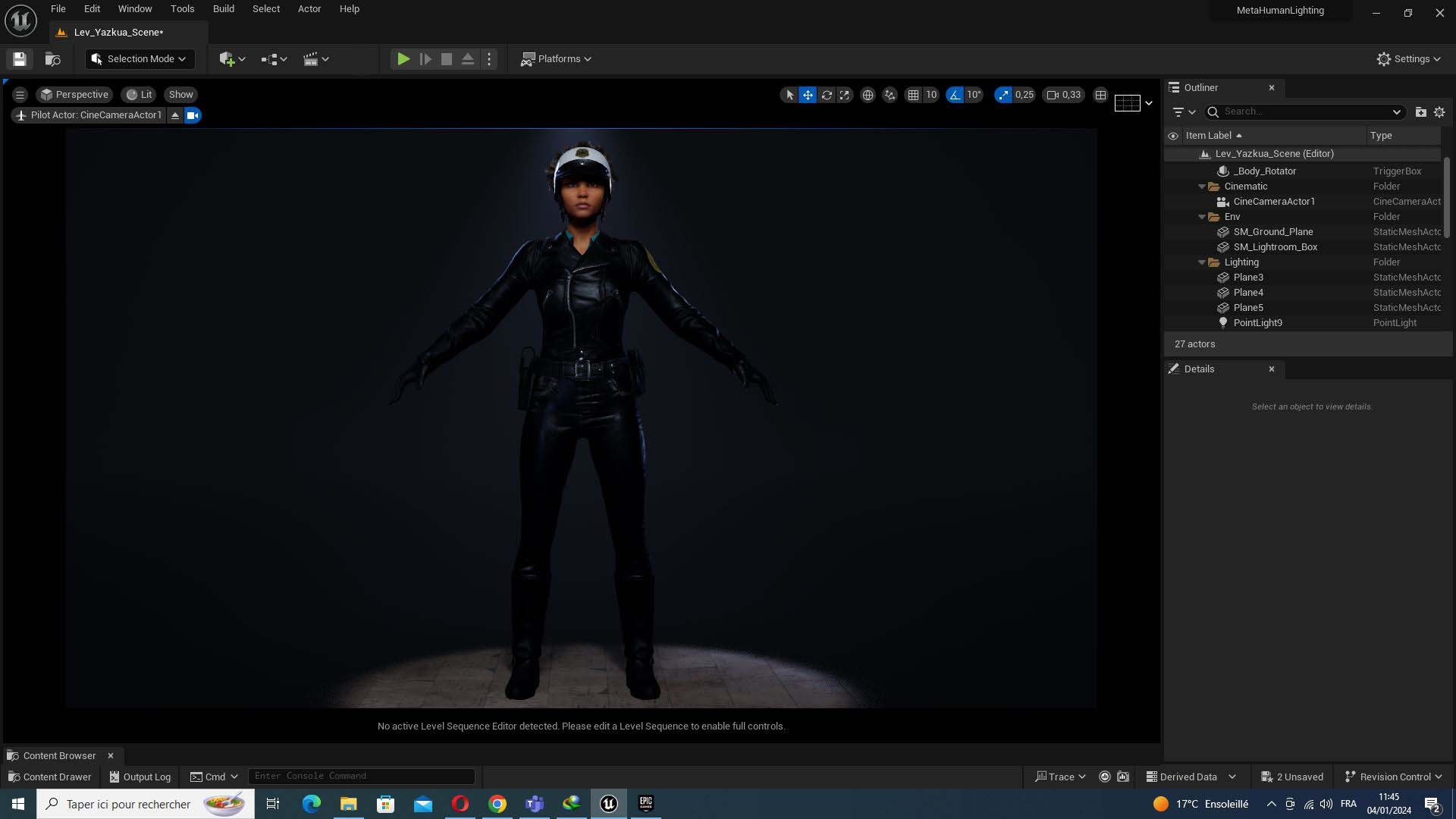The width and height of the screenshot is (1456, 819).
Task: Open the Window menu
Action: [x=135, y=9]
